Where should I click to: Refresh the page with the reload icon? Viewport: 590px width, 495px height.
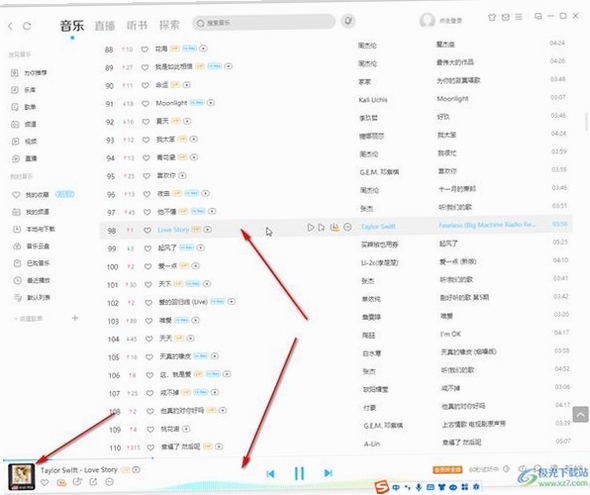pos(27,26)
